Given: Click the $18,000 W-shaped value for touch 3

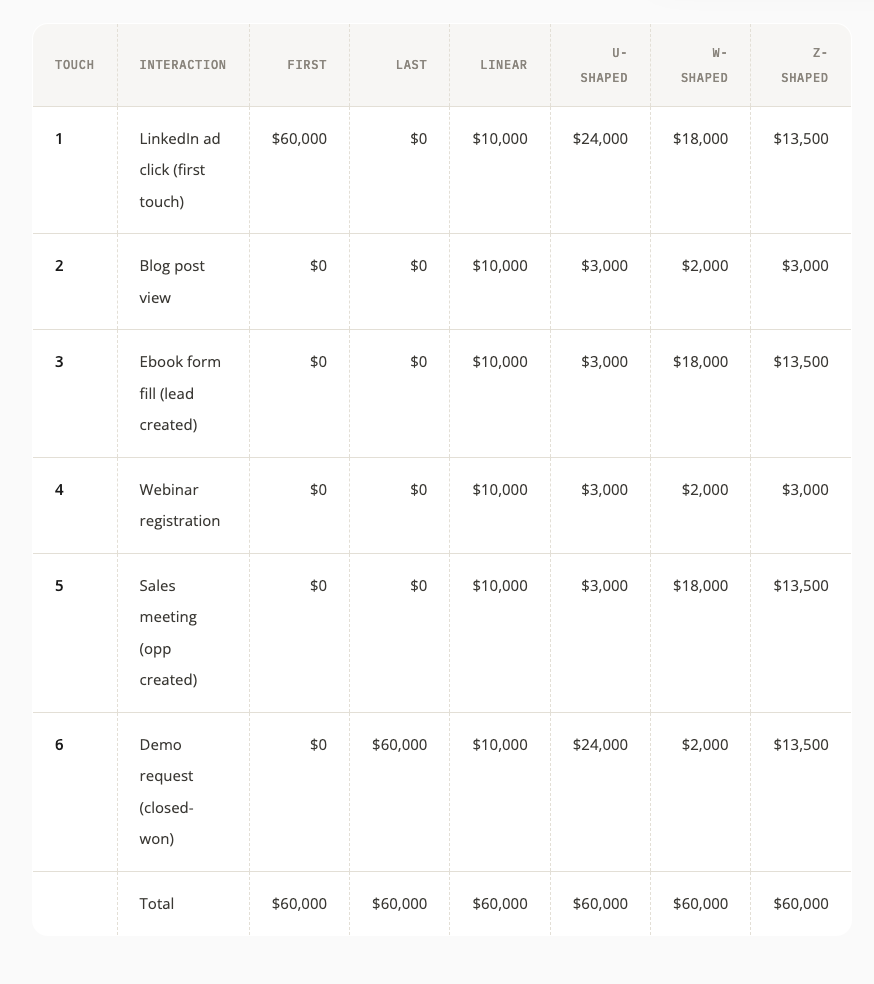Looking at the screenshot, I should 701,362.
